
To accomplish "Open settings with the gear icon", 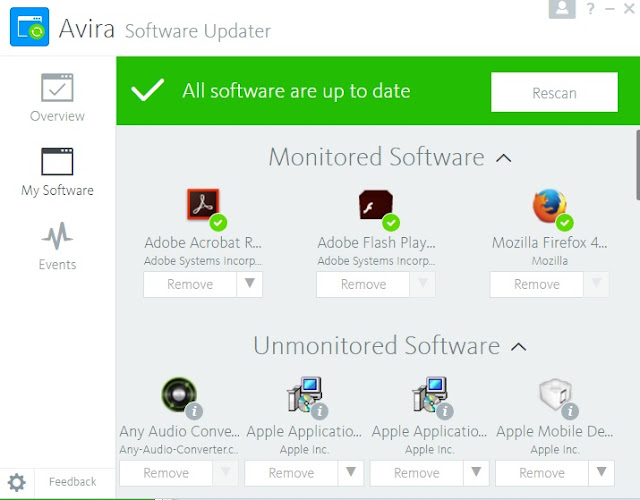I will click(x=17, y=483).
